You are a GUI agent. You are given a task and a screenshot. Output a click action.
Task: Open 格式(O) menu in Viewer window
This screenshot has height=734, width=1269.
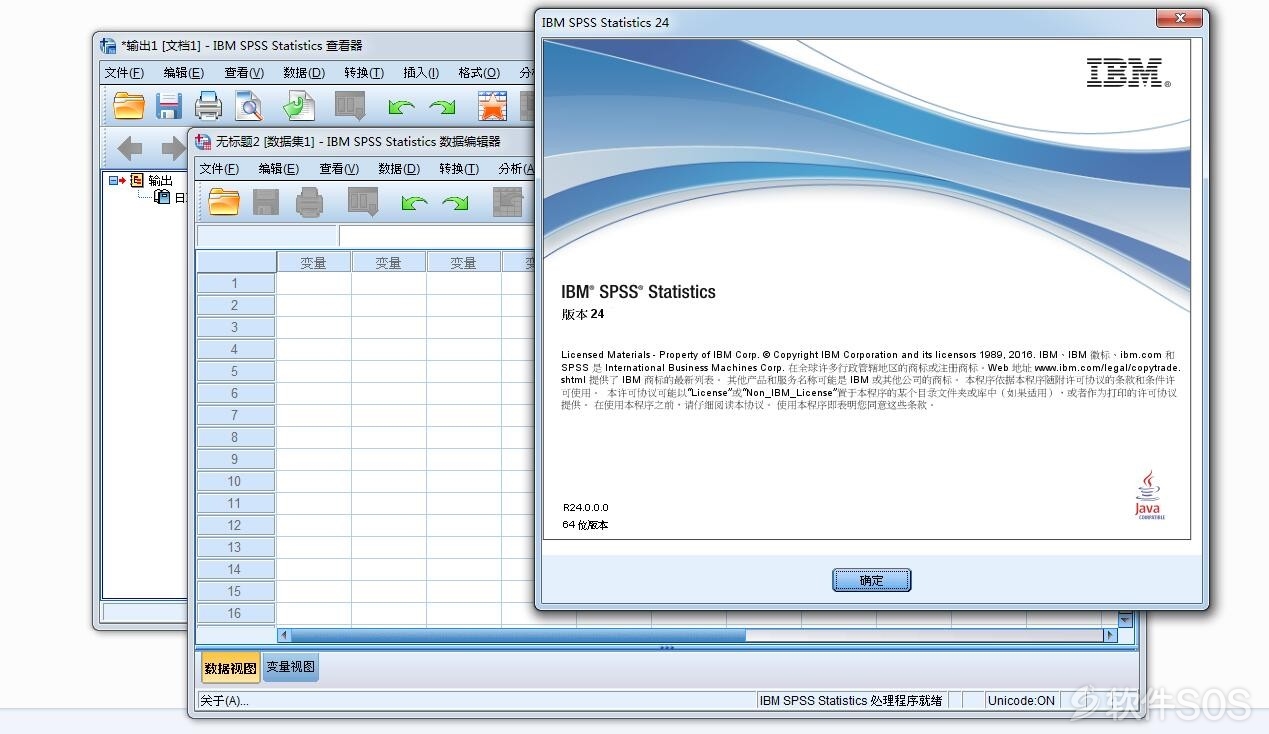479,73
